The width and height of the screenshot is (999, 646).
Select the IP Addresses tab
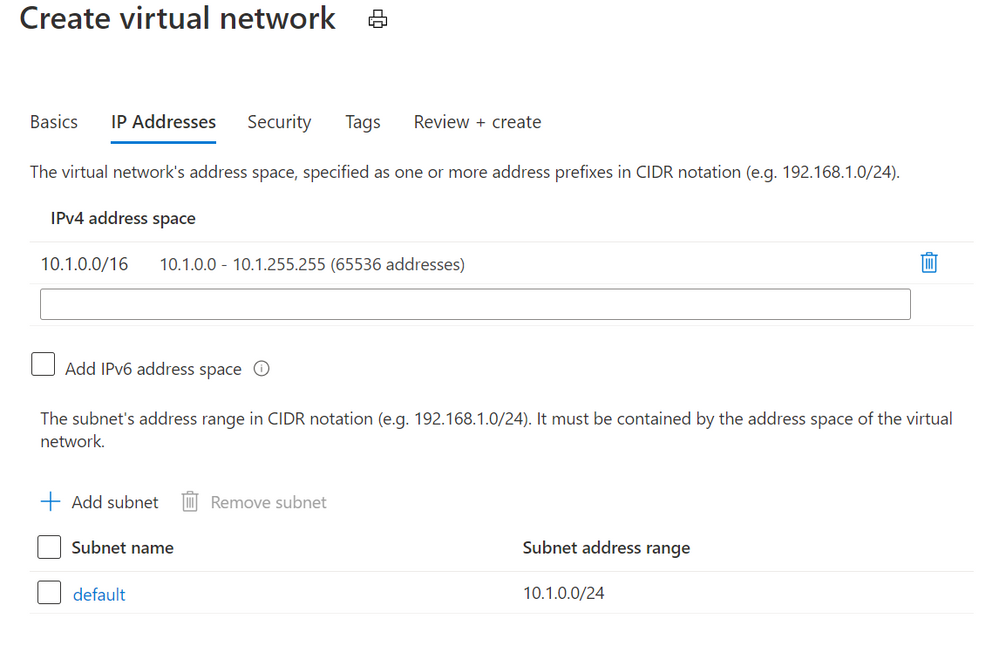162,121
